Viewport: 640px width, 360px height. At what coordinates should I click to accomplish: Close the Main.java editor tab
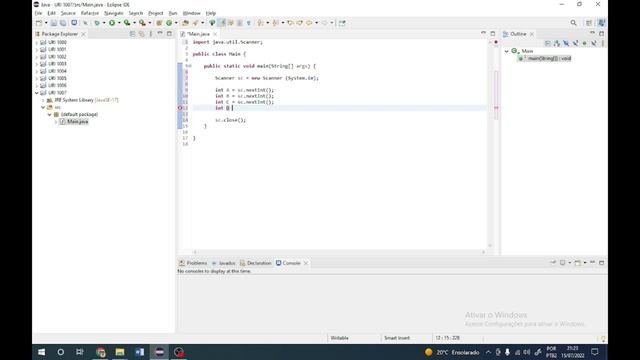(x=215, y=34)
